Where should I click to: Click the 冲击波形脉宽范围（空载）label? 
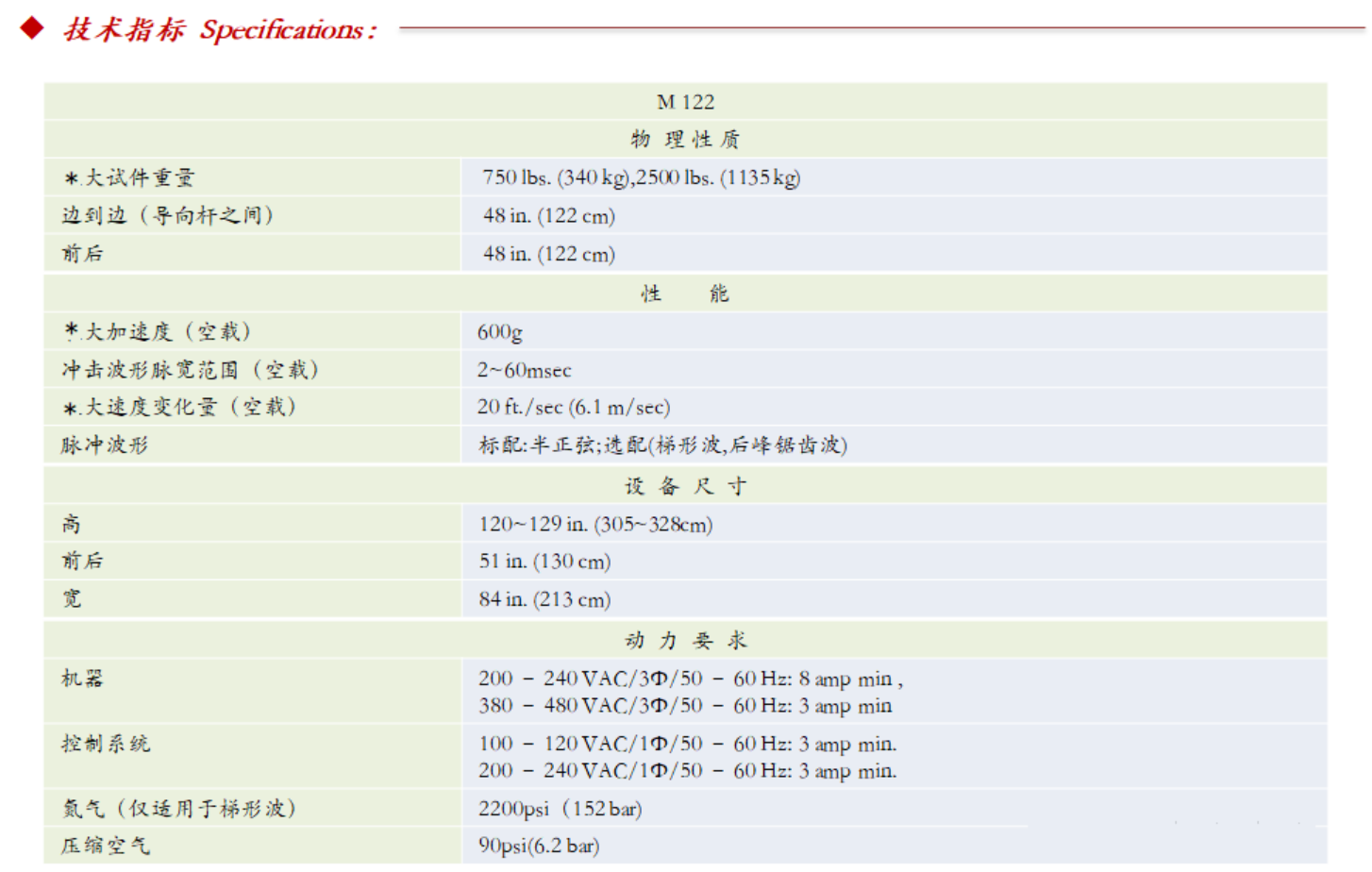coord(191,369)
